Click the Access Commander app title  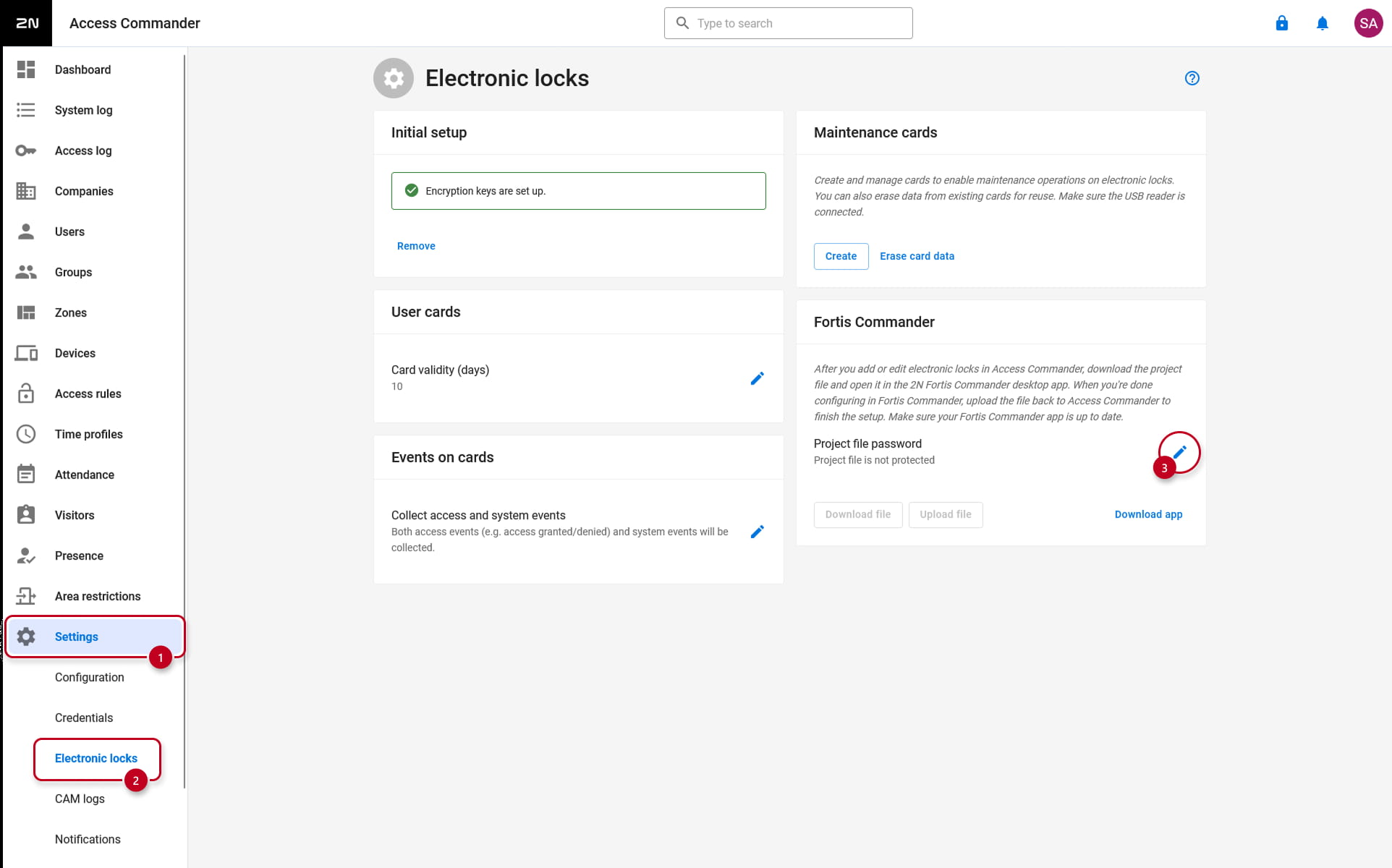pyautogui.click(x=135, y=23)
